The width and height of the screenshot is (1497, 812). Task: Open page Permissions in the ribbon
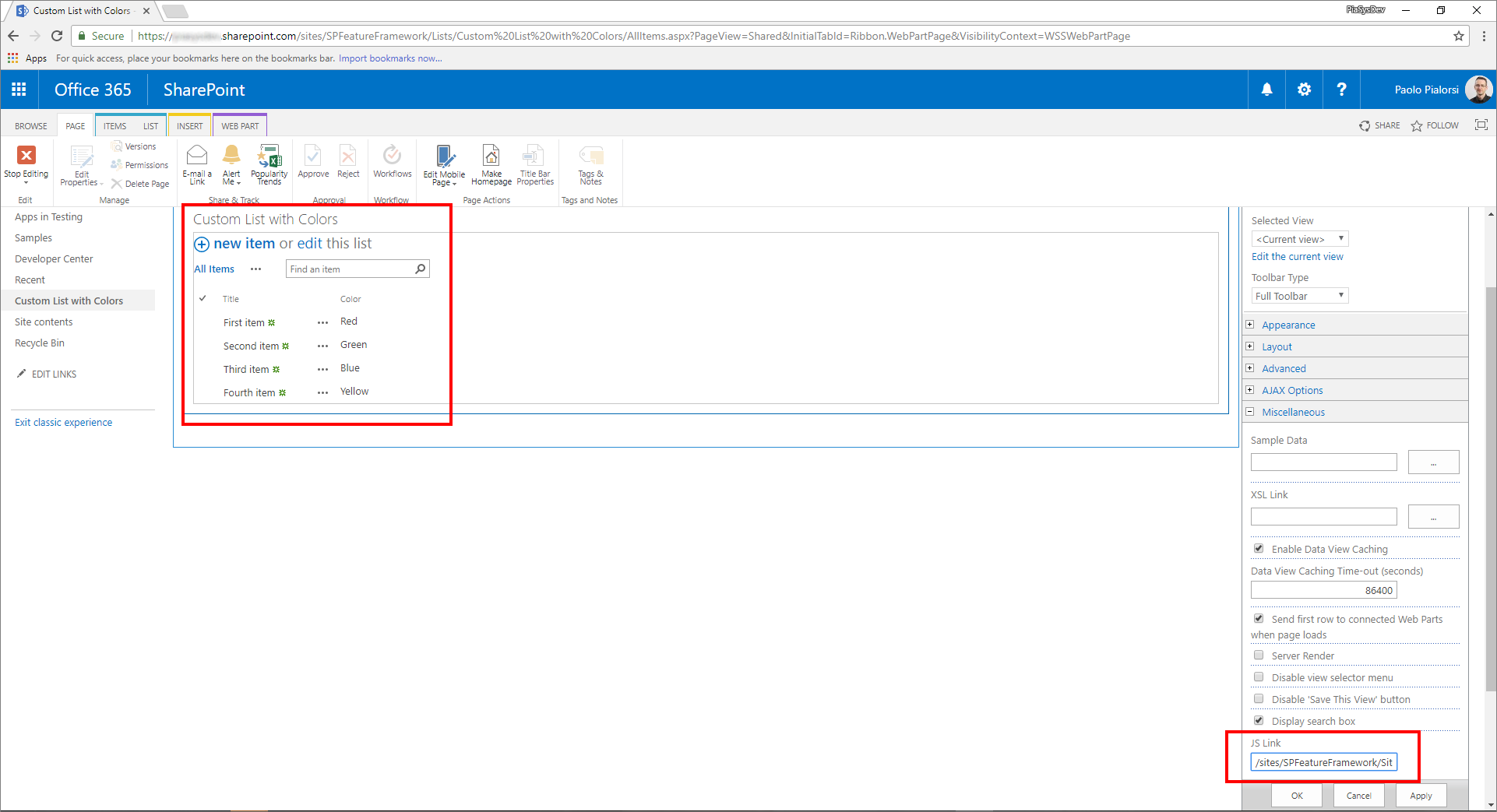(x=139, y=165)
